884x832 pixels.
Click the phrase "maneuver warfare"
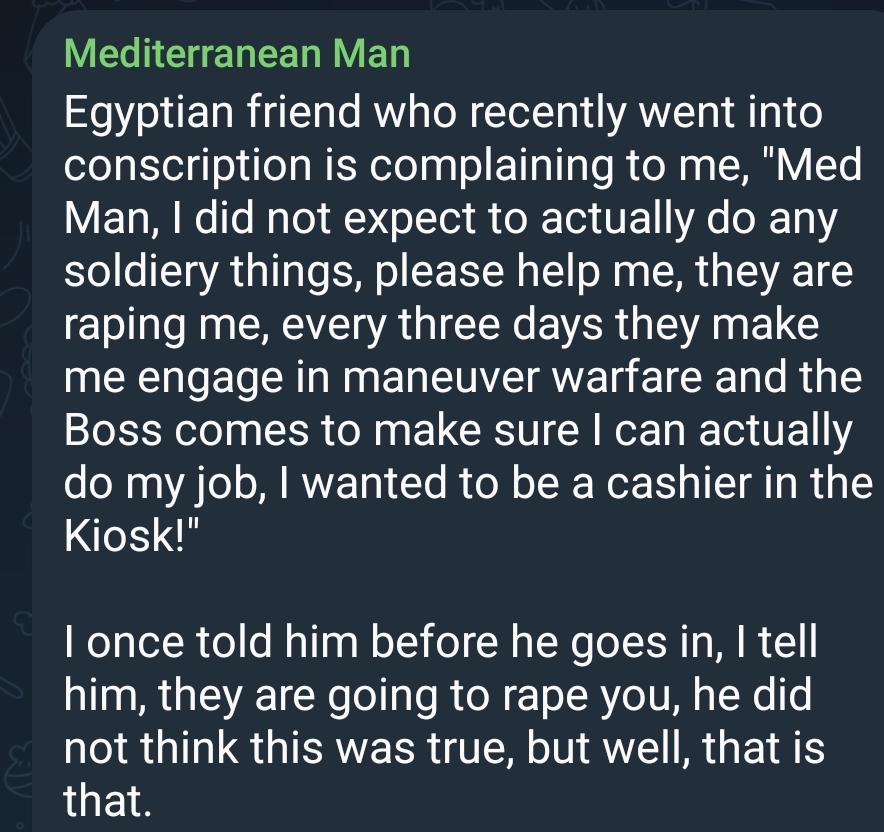tap(523, 378)
